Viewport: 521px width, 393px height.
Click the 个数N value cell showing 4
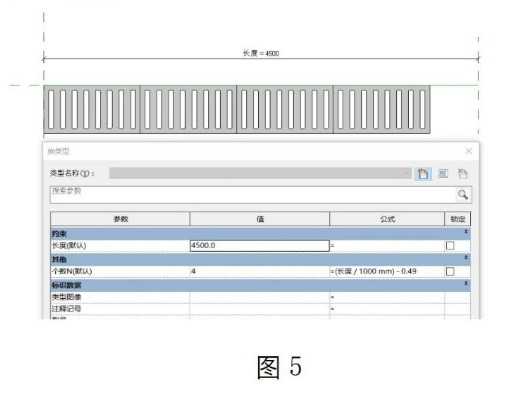click(x=259, y=271)
